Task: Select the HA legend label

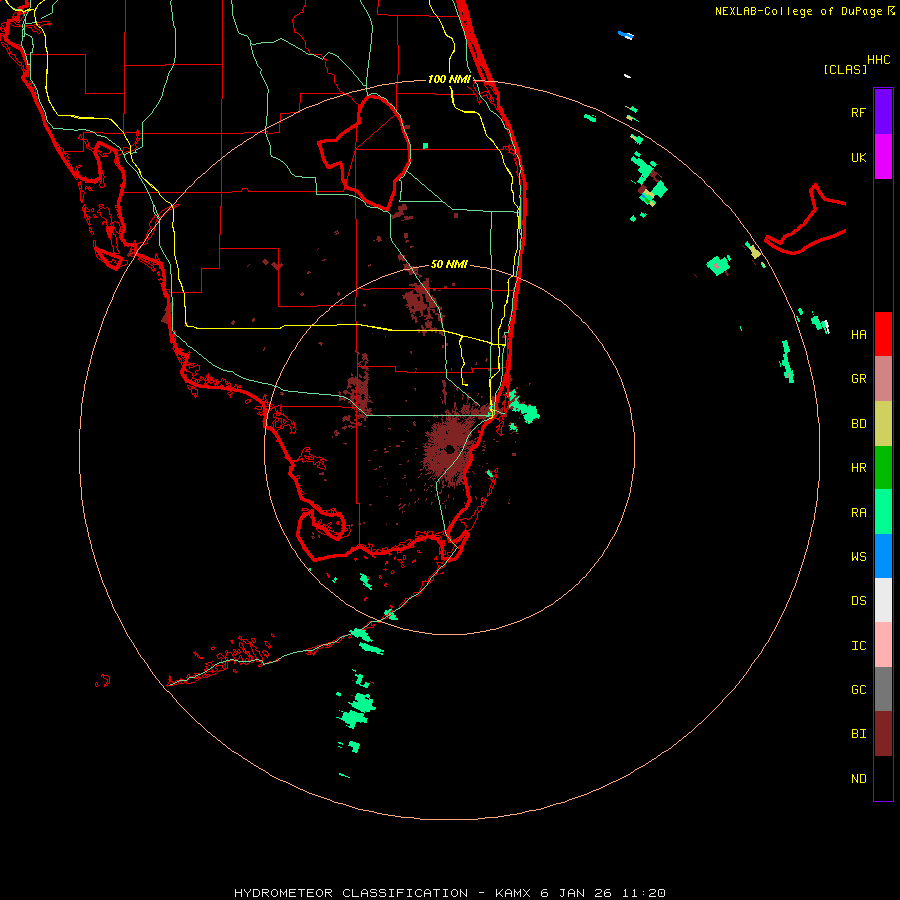Action: pos(858,335)
